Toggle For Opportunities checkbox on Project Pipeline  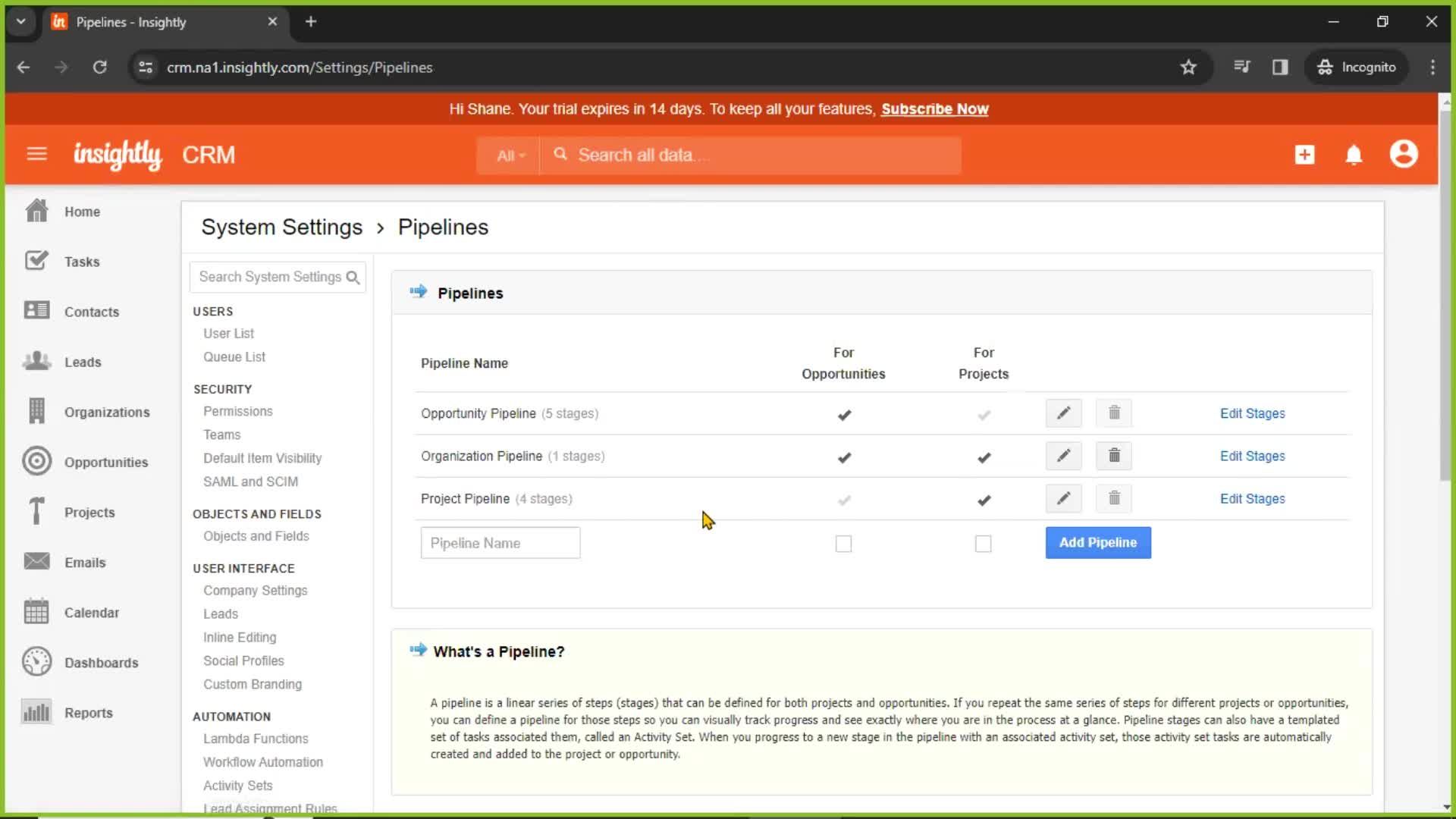tap(843, 498)
